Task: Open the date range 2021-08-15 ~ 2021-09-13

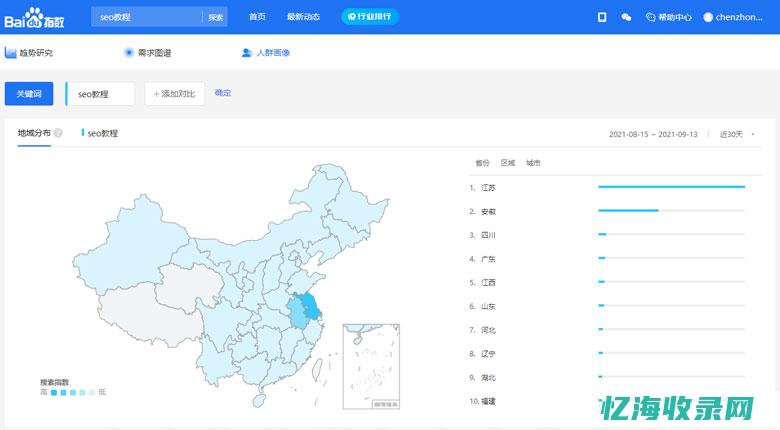Action: coord(653,134)
